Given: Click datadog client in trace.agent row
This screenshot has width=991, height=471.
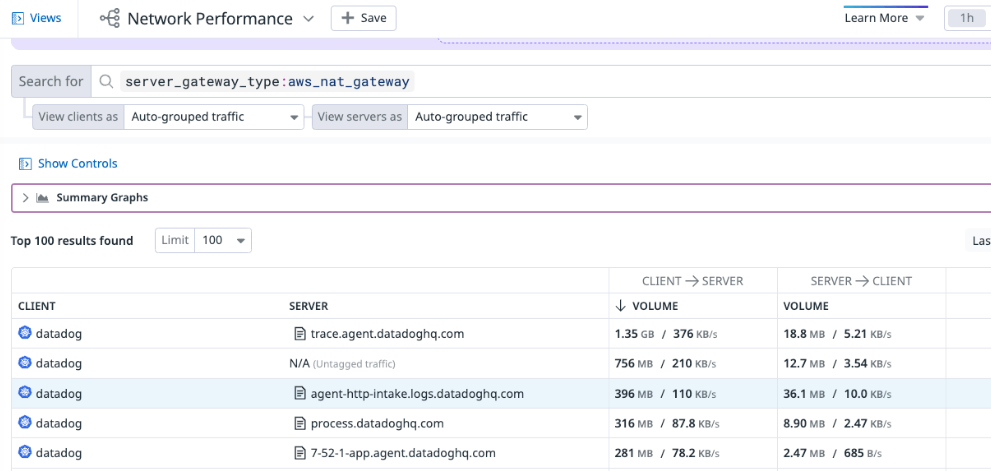Looking at the screenshot, I should click(x=58, y=334).
